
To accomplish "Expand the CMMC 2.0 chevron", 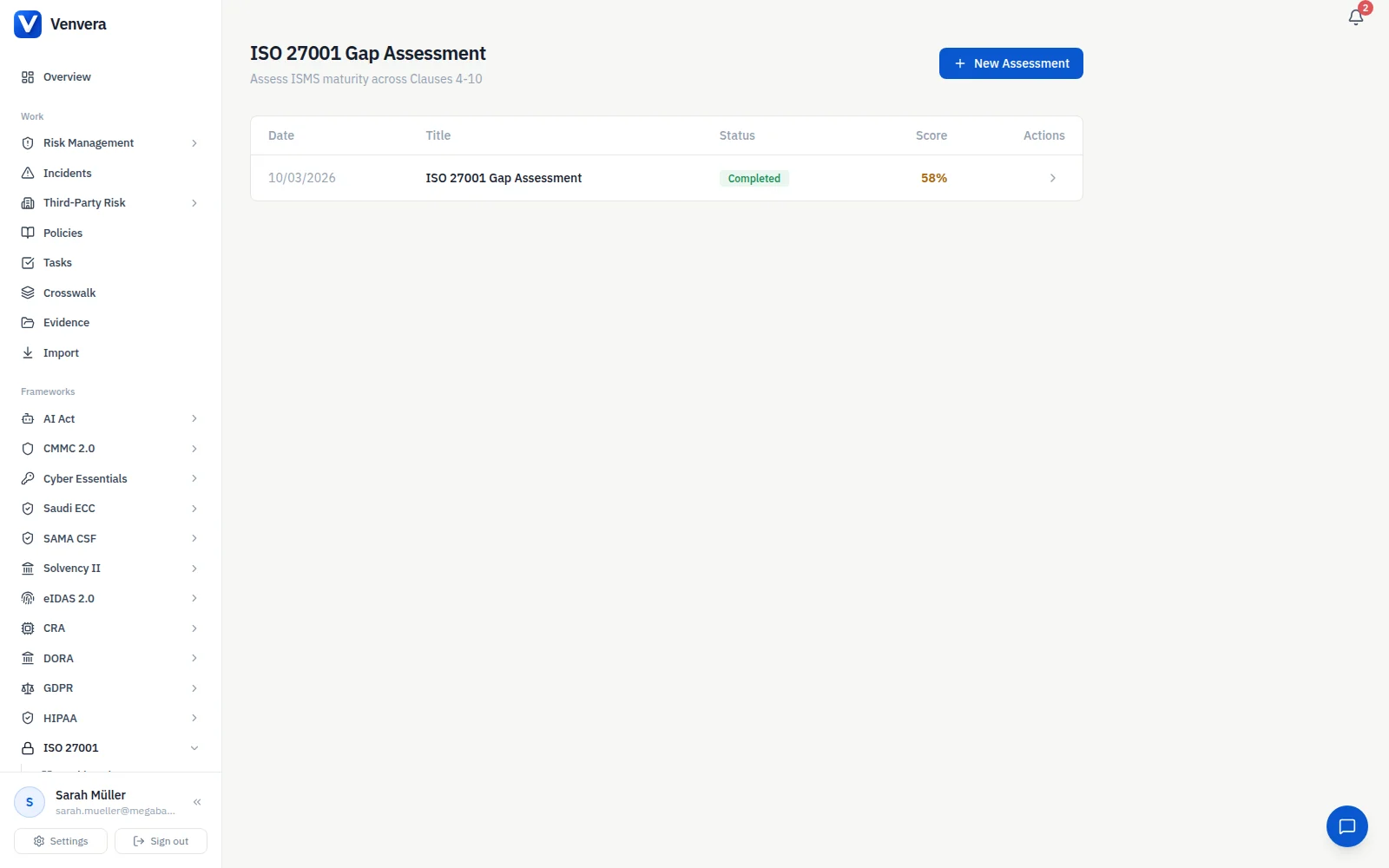I will click(194, 449).
